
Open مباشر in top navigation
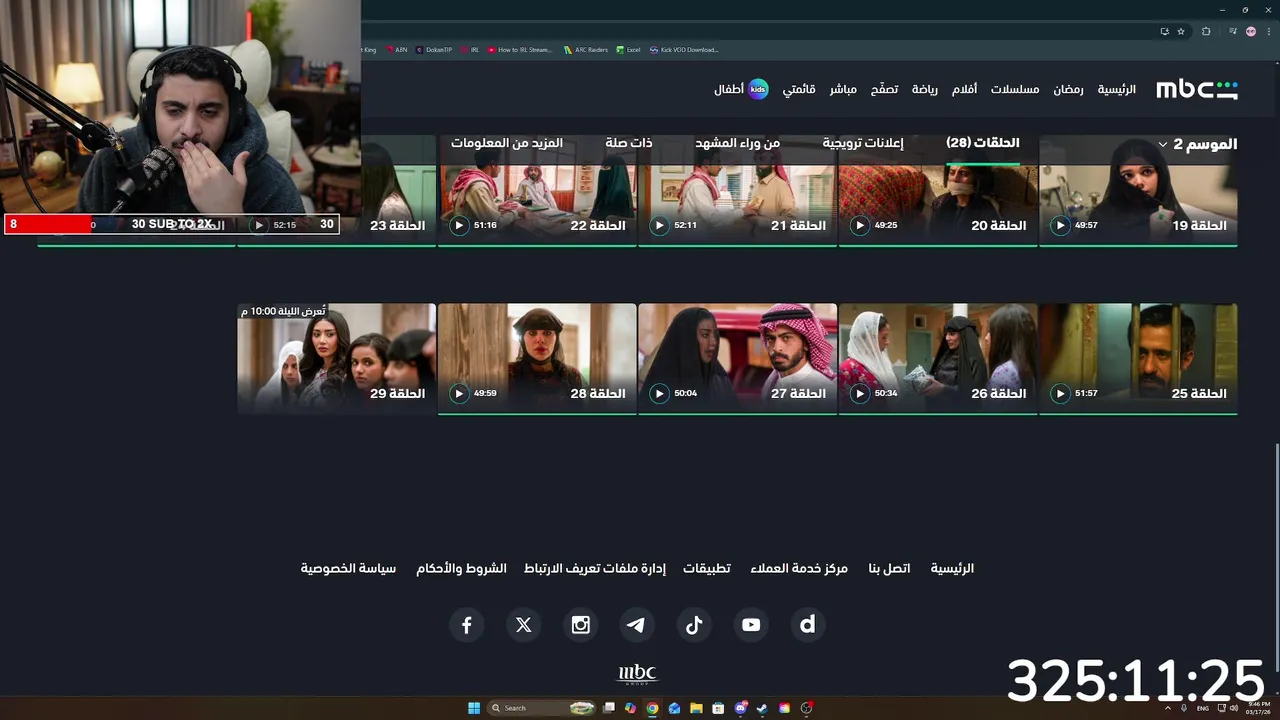tap(843, 89)
